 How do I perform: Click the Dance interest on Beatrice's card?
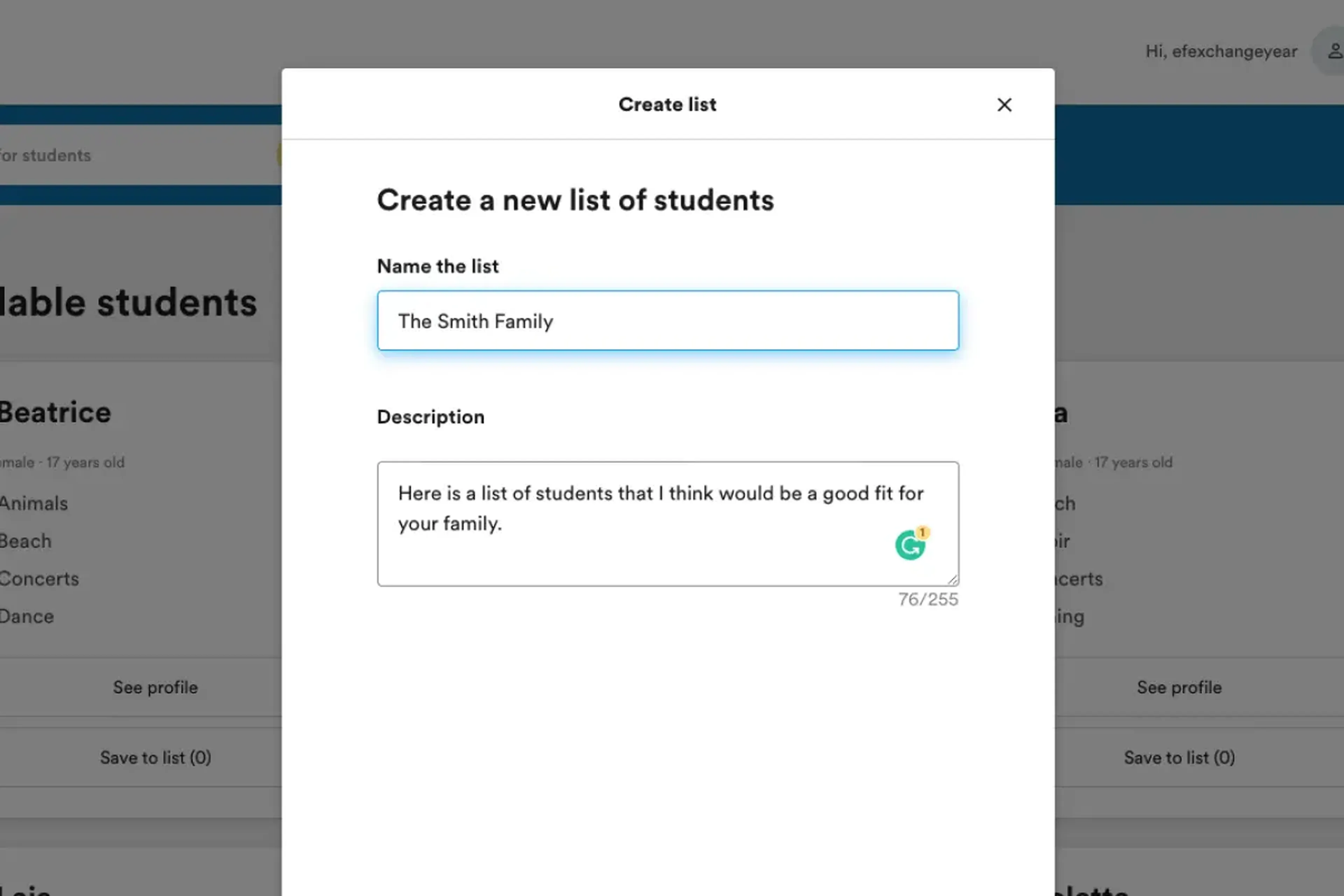point(27,617)
